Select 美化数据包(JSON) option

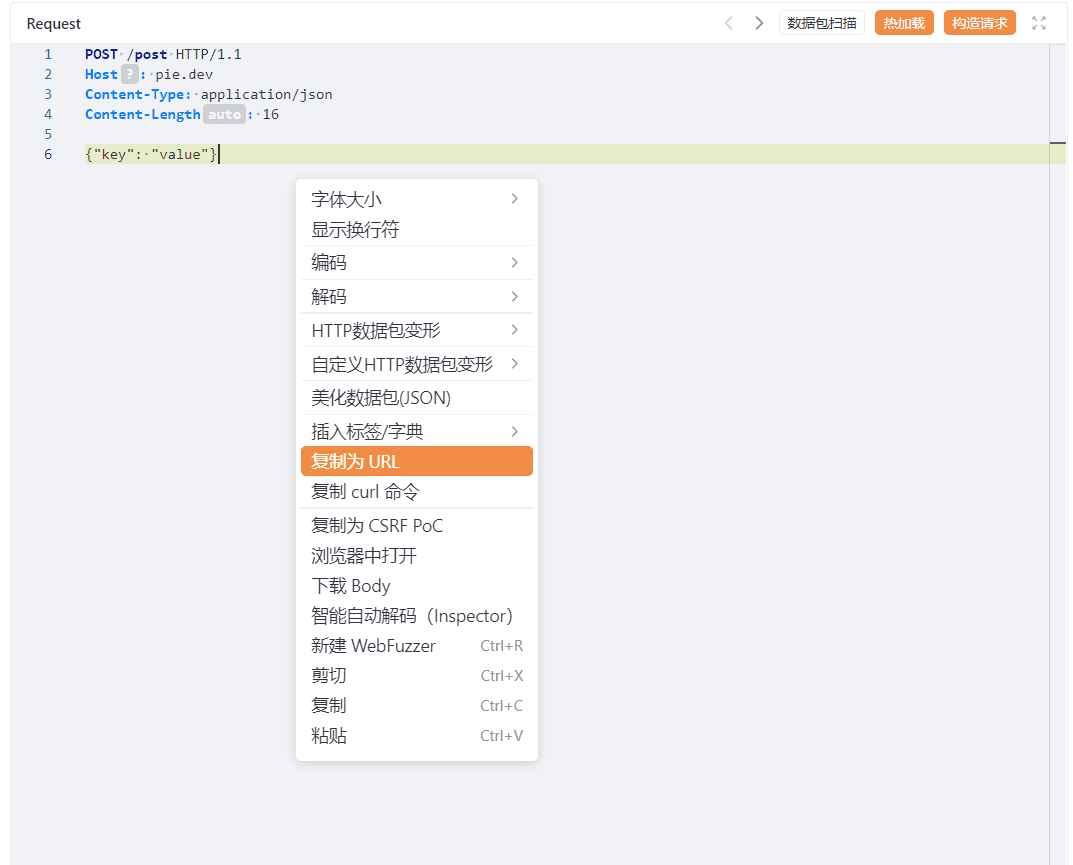(x=416, y=398)
